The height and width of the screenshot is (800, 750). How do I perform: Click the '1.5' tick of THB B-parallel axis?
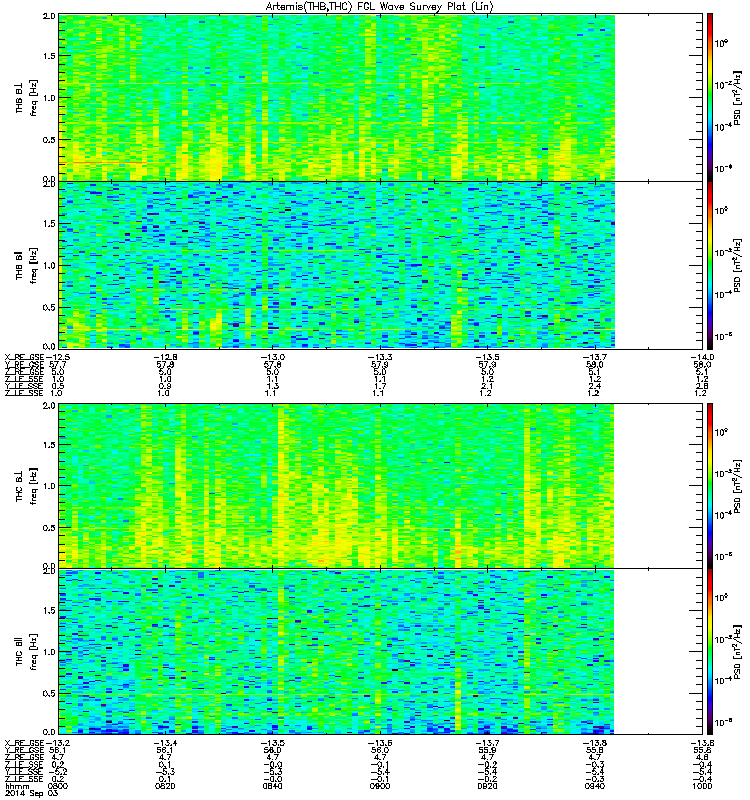point(49,223)
